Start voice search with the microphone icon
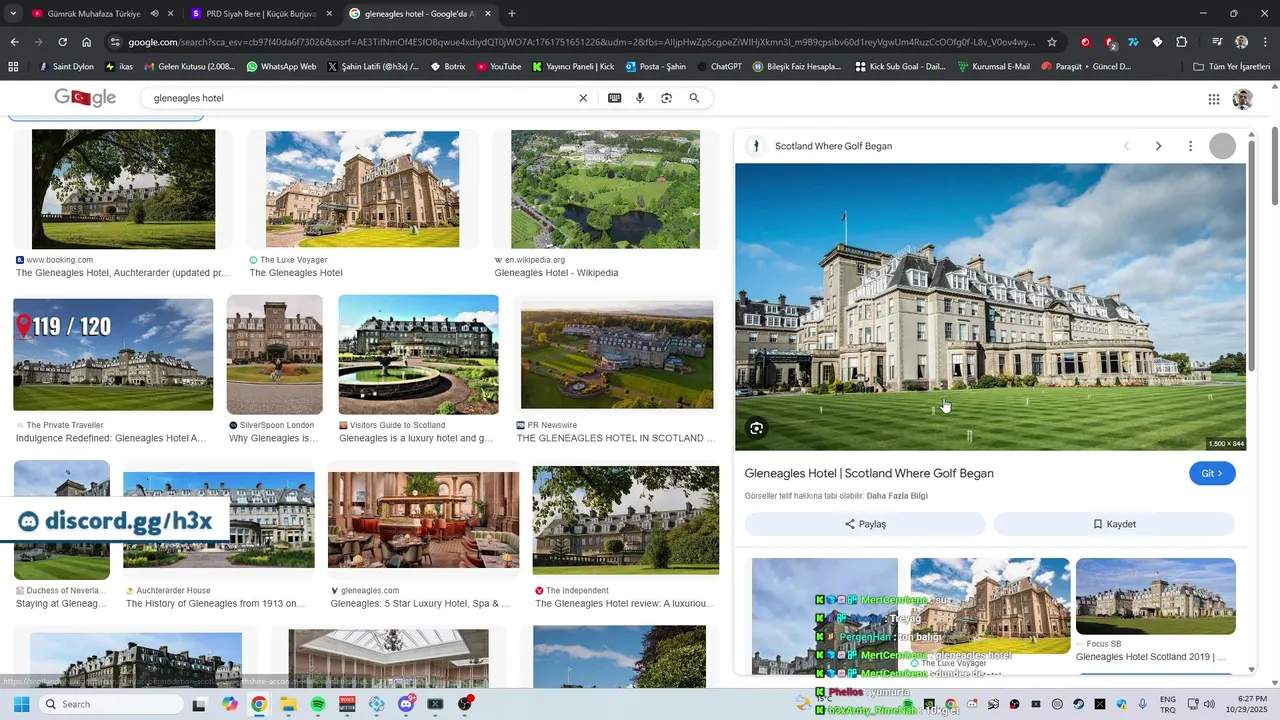 [640, 98]
